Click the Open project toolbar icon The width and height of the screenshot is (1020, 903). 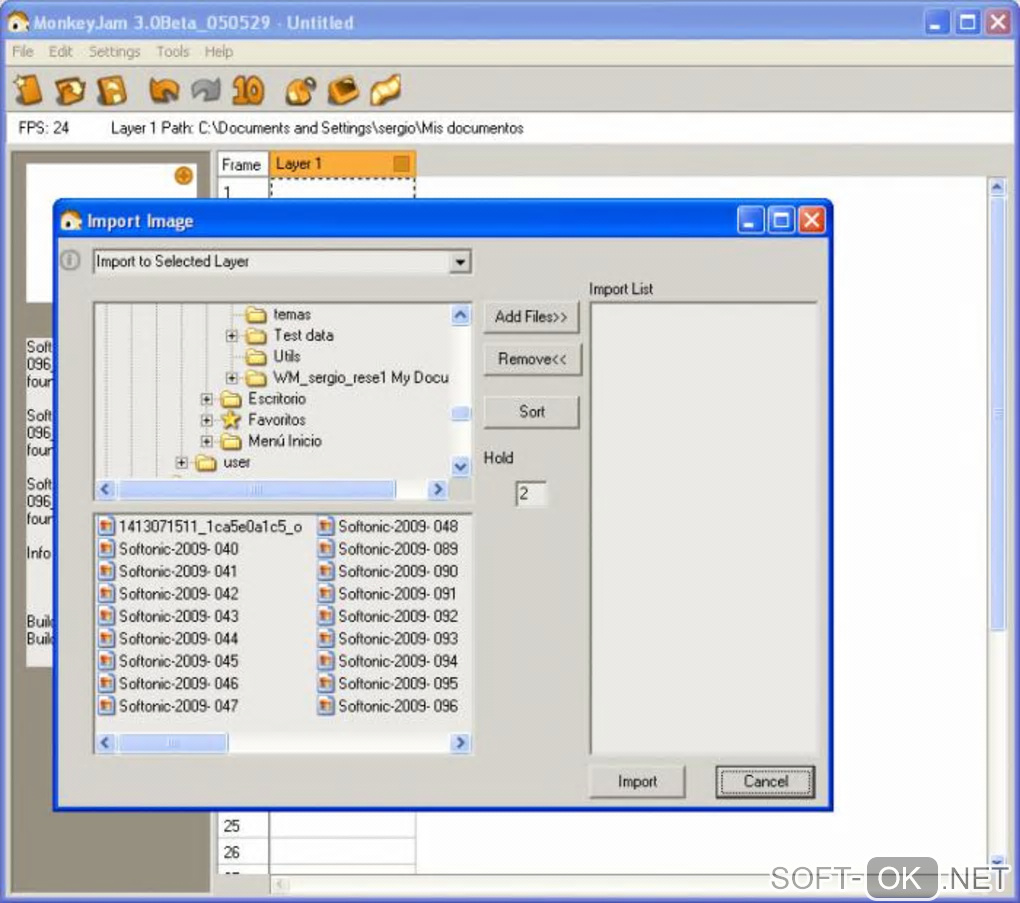click(70, 90)
